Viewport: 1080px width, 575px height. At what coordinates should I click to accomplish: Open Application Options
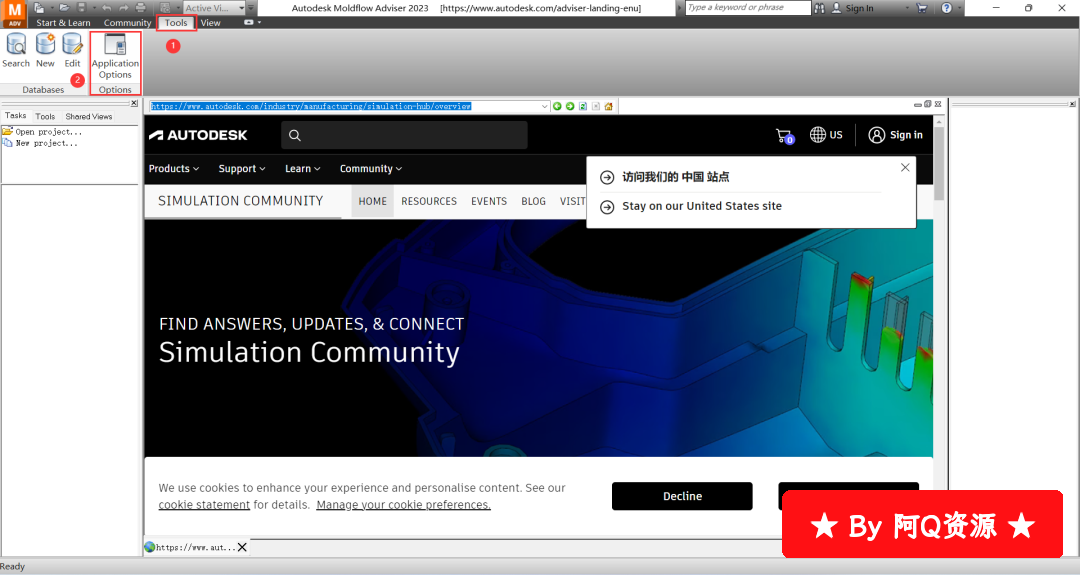pos(115,56)
